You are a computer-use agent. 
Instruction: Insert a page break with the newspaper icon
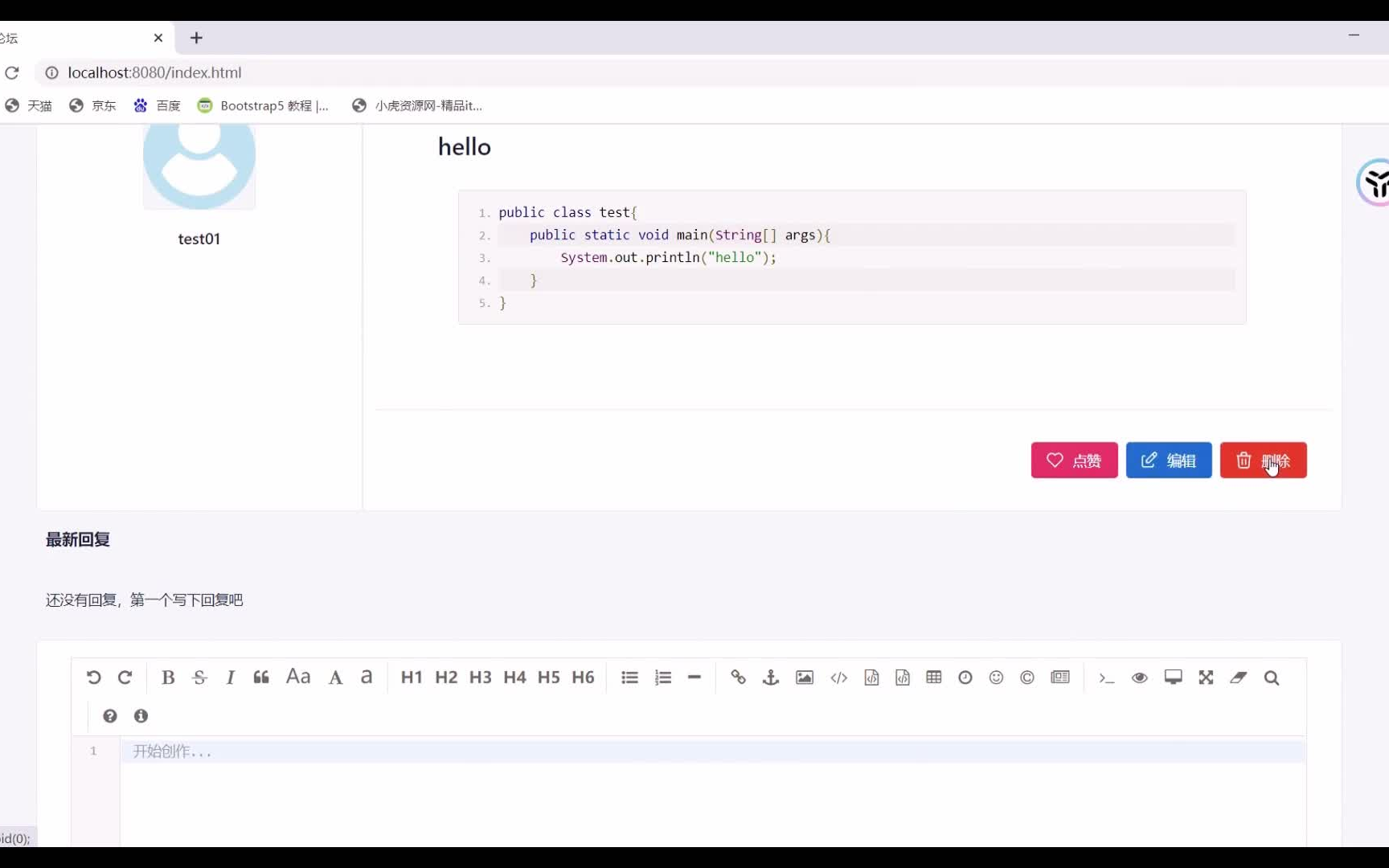pyautogui.click(x=1060, y=678)
